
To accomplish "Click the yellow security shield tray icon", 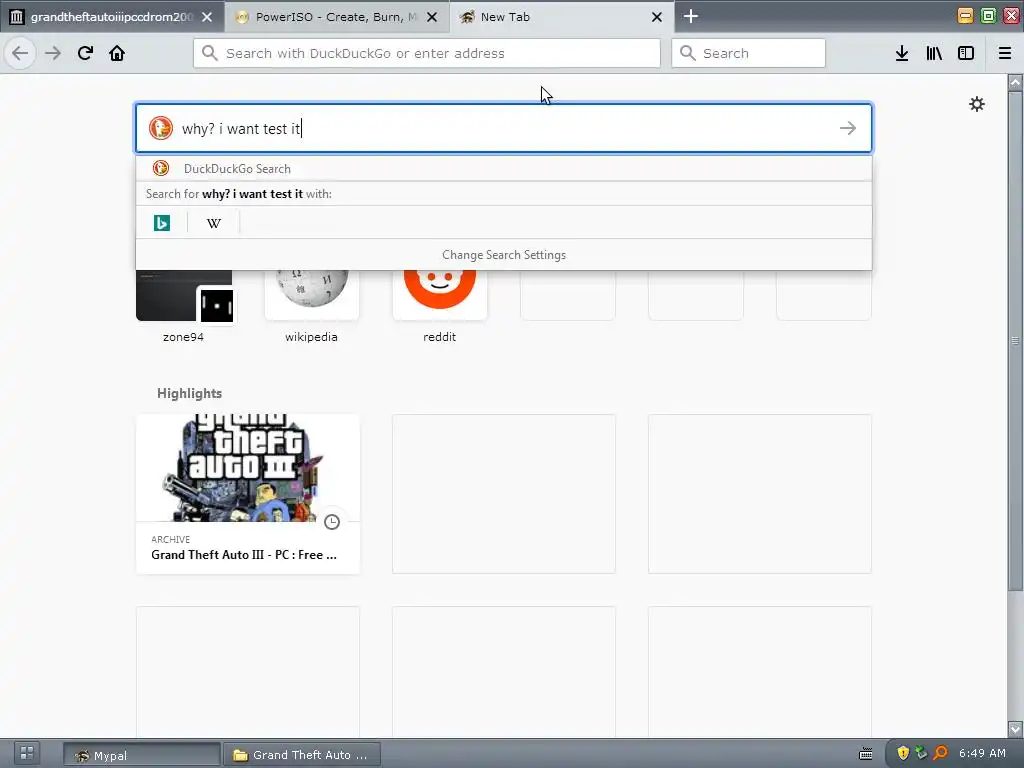I will (903, 753).
